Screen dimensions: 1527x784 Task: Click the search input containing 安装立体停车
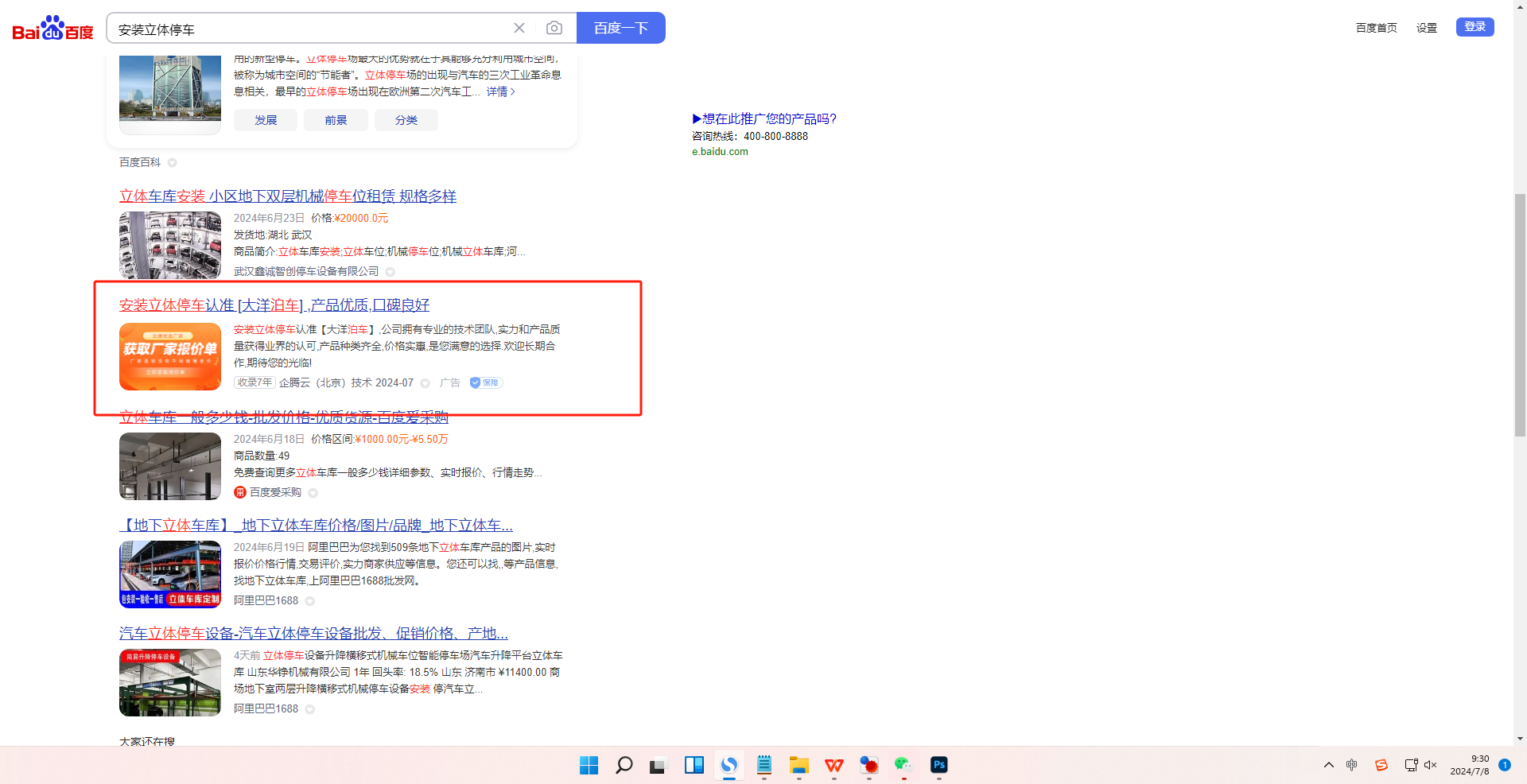coord(310,29)
